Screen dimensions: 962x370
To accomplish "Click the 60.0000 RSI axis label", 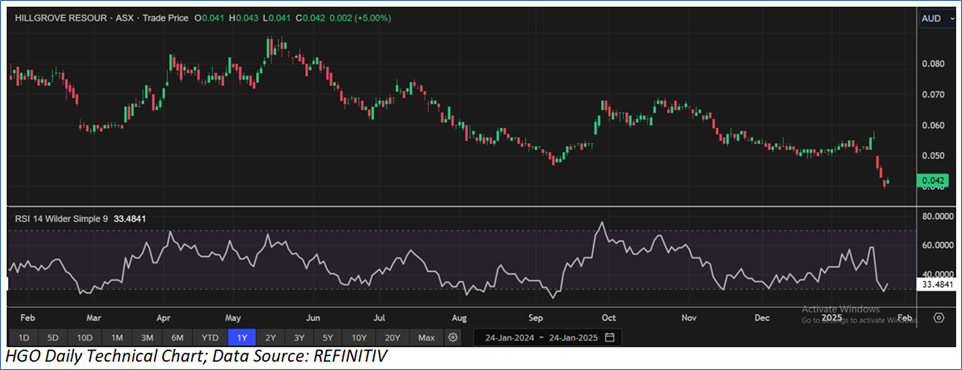I will tap(936, 245).
